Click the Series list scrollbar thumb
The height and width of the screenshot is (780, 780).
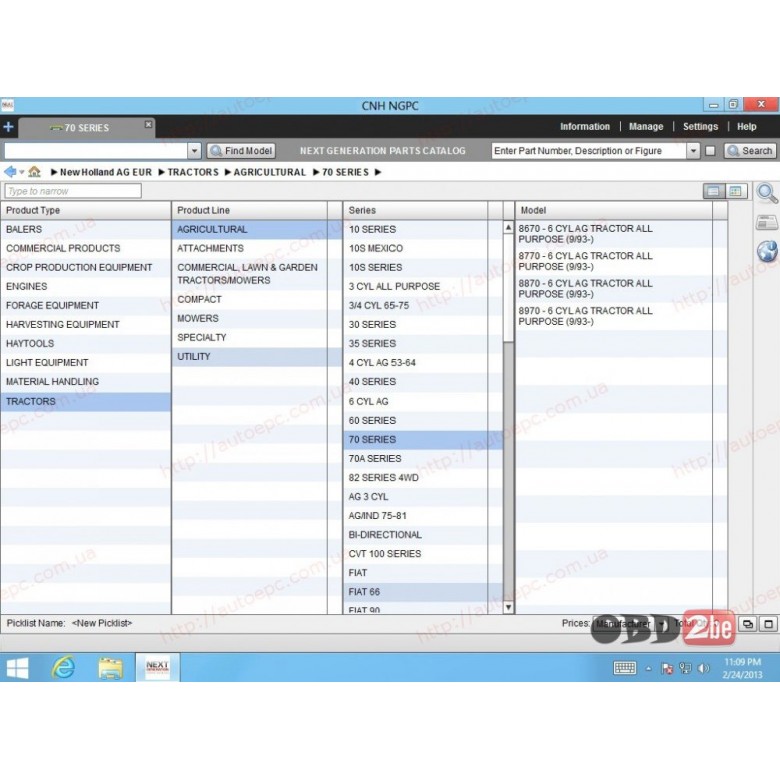coord(508,288)
